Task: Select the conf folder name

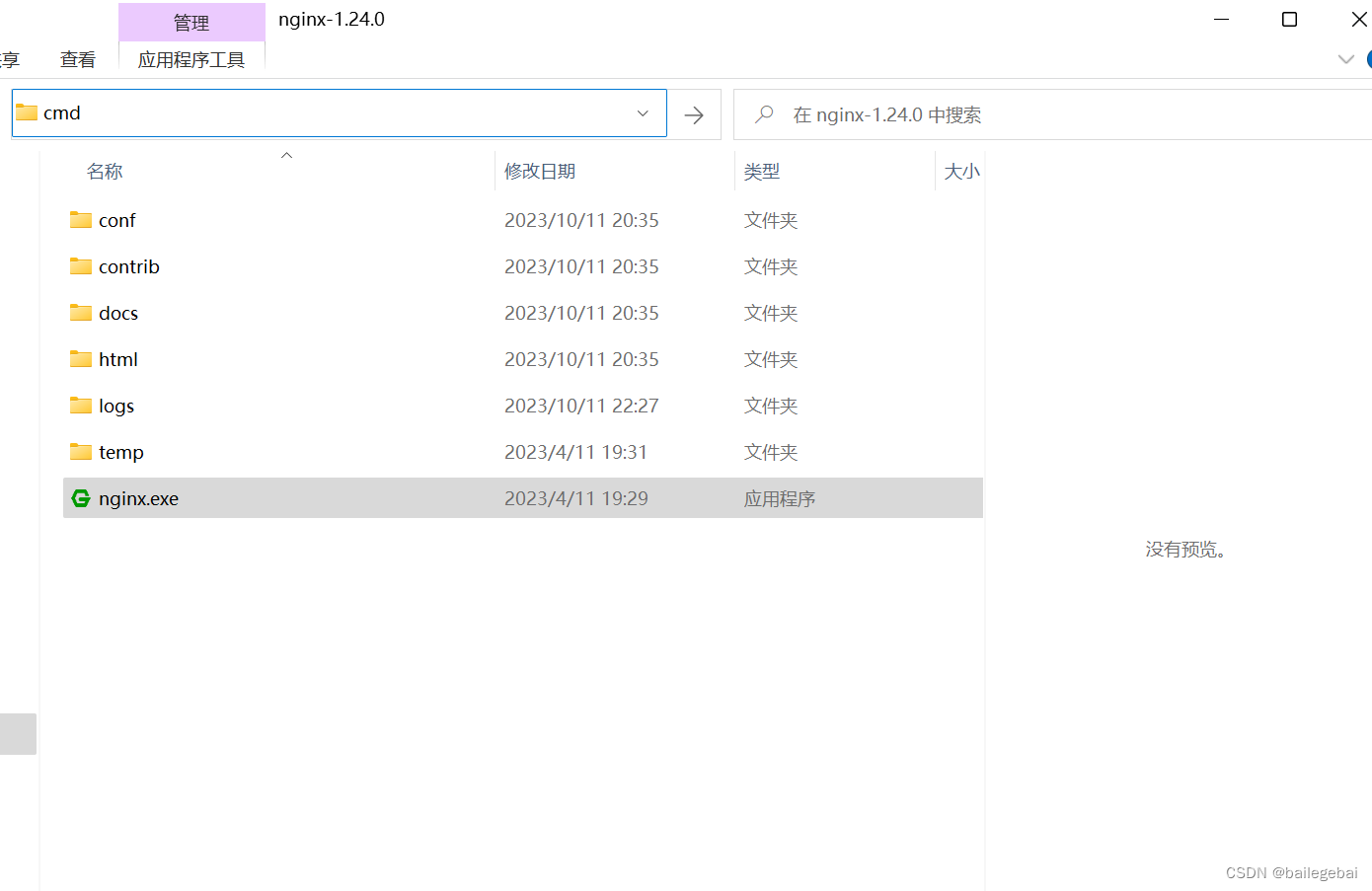Action: pyautogui.click(x=117, y=220)
